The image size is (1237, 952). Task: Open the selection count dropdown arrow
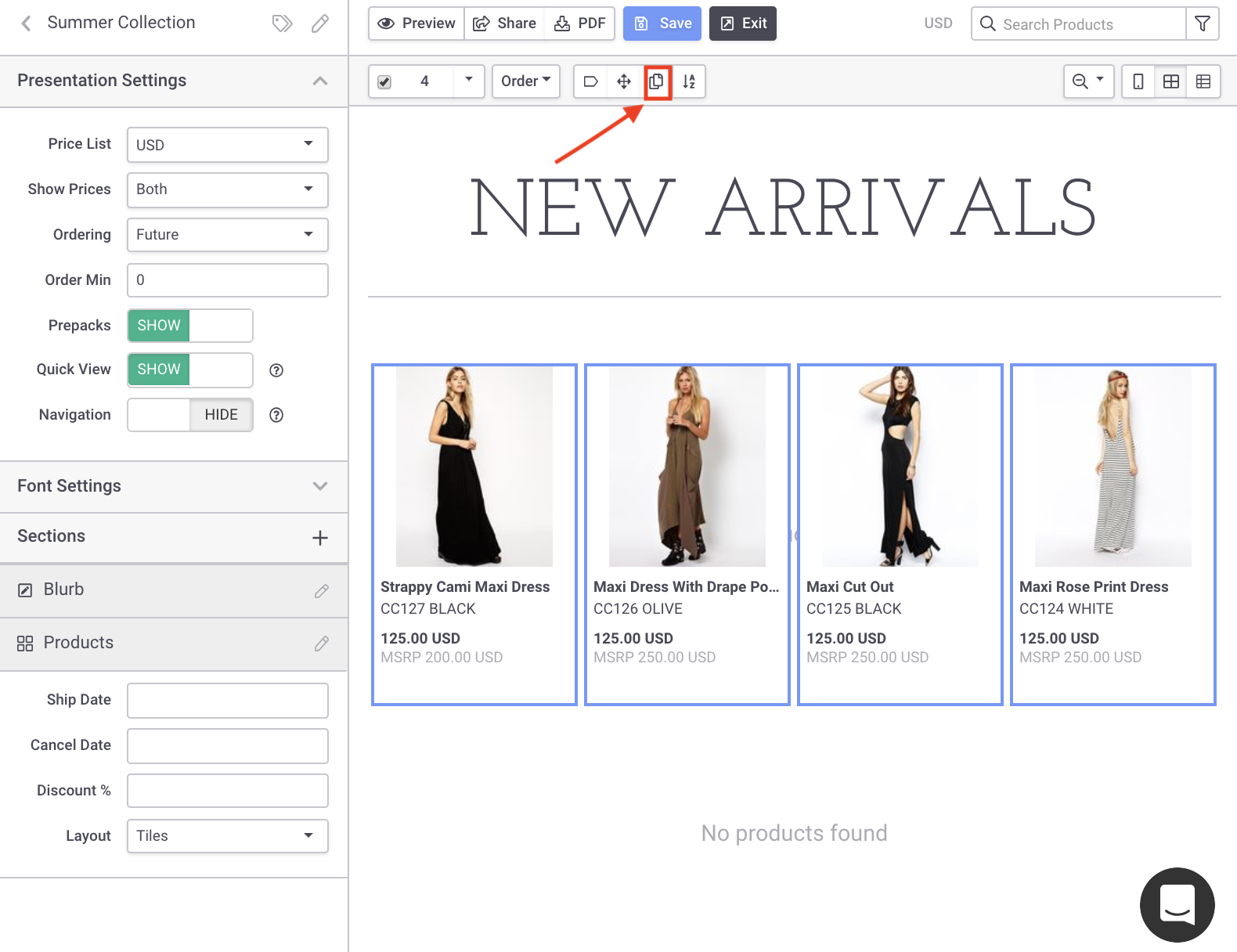(x=469, y=81)
